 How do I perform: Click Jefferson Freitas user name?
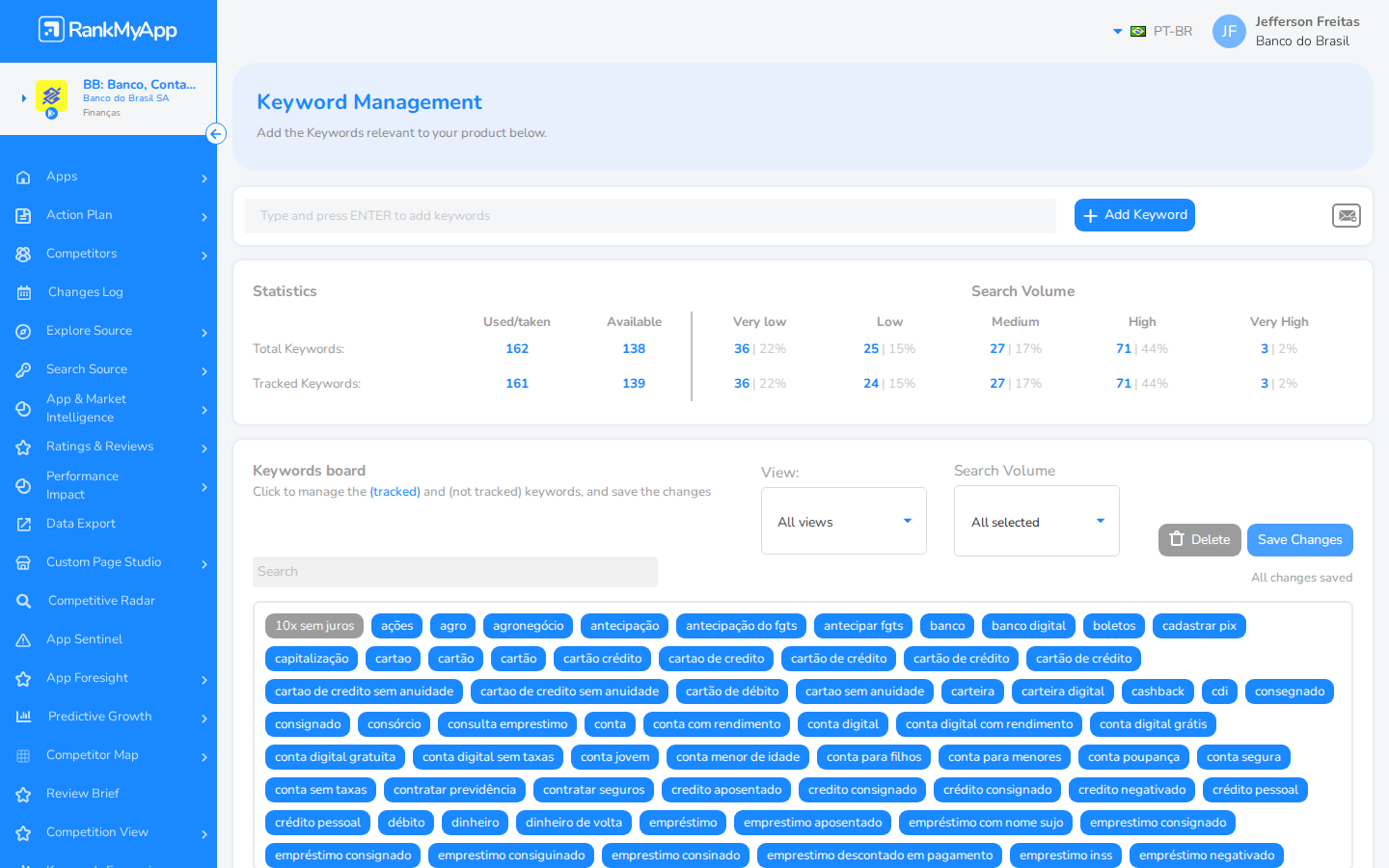point(1307,22)
